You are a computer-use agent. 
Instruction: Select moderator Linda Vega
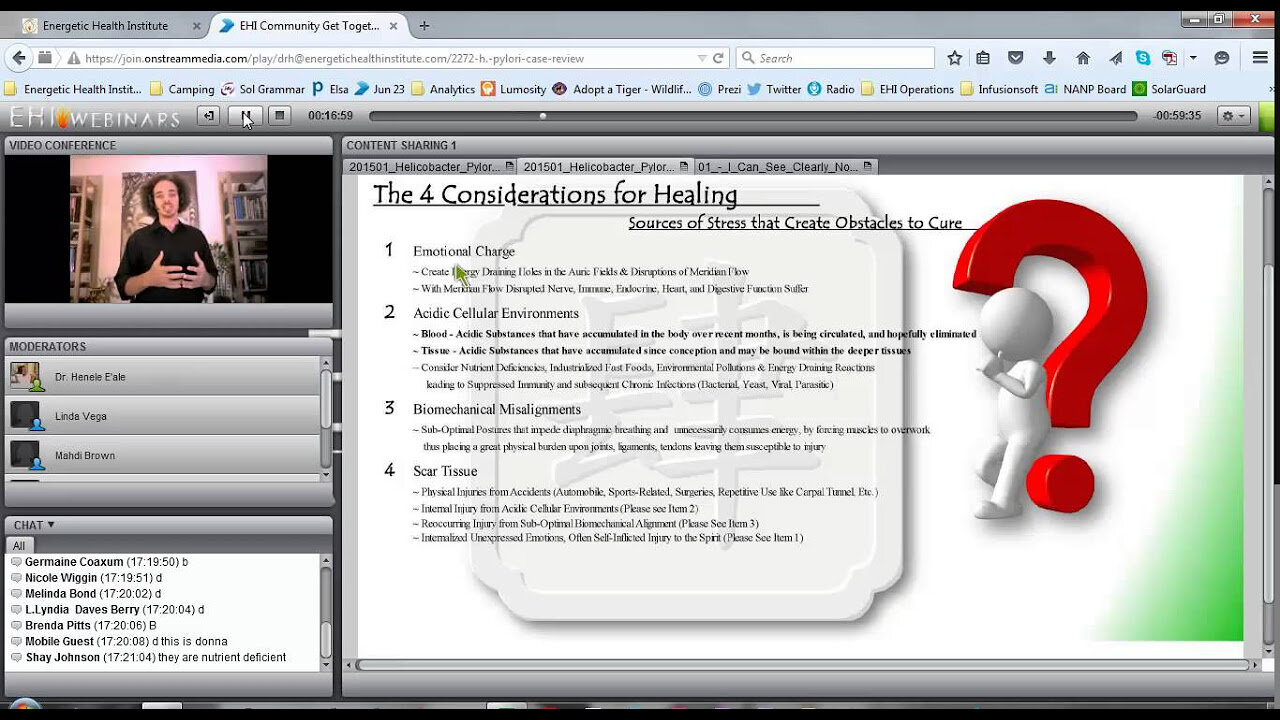(163, 416)
